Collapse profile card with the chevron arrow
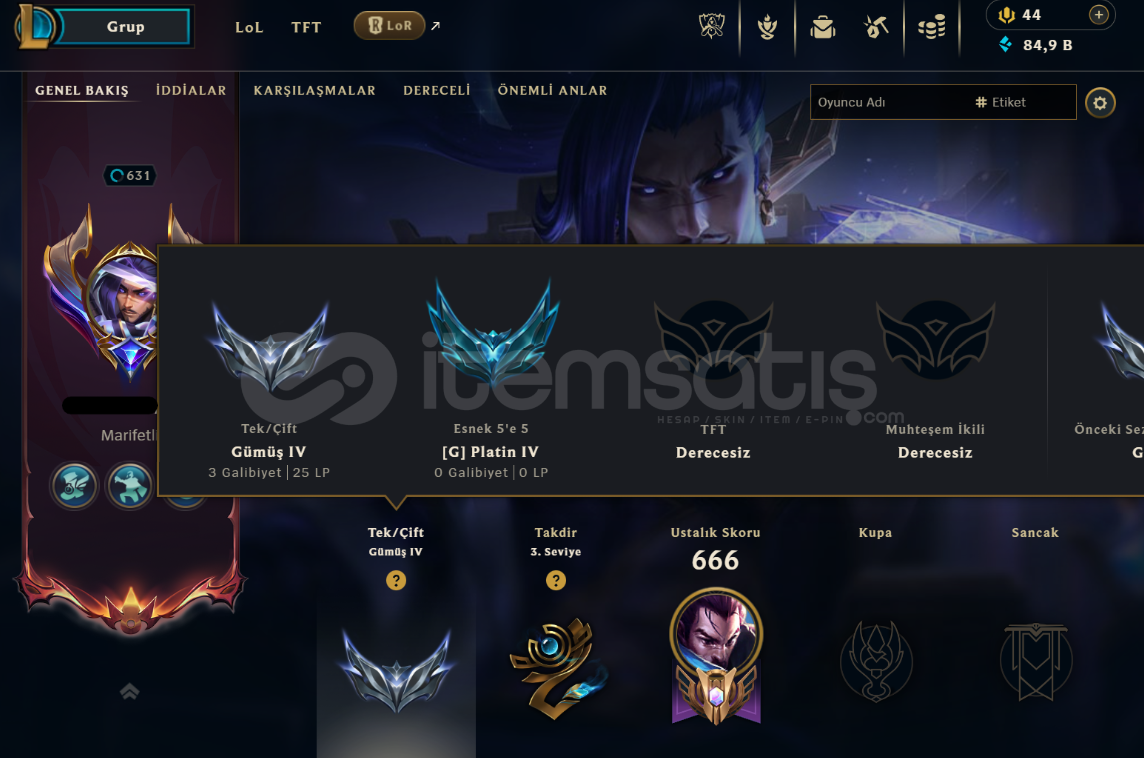The image size is (1144, 758). pyautogui.click(x=130, y=691)
